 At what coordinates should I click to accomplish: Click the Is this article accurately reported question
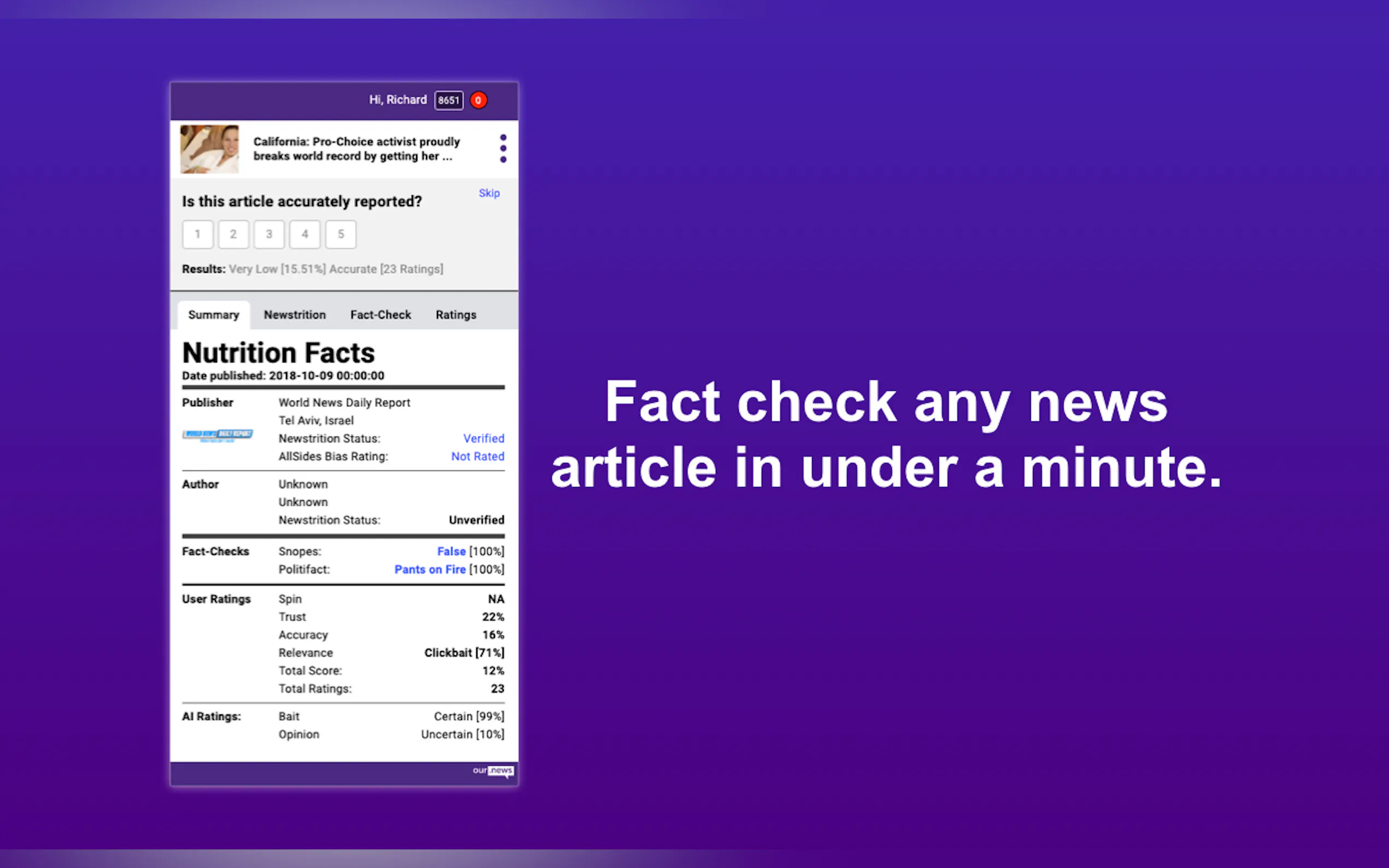pos(302,202)
